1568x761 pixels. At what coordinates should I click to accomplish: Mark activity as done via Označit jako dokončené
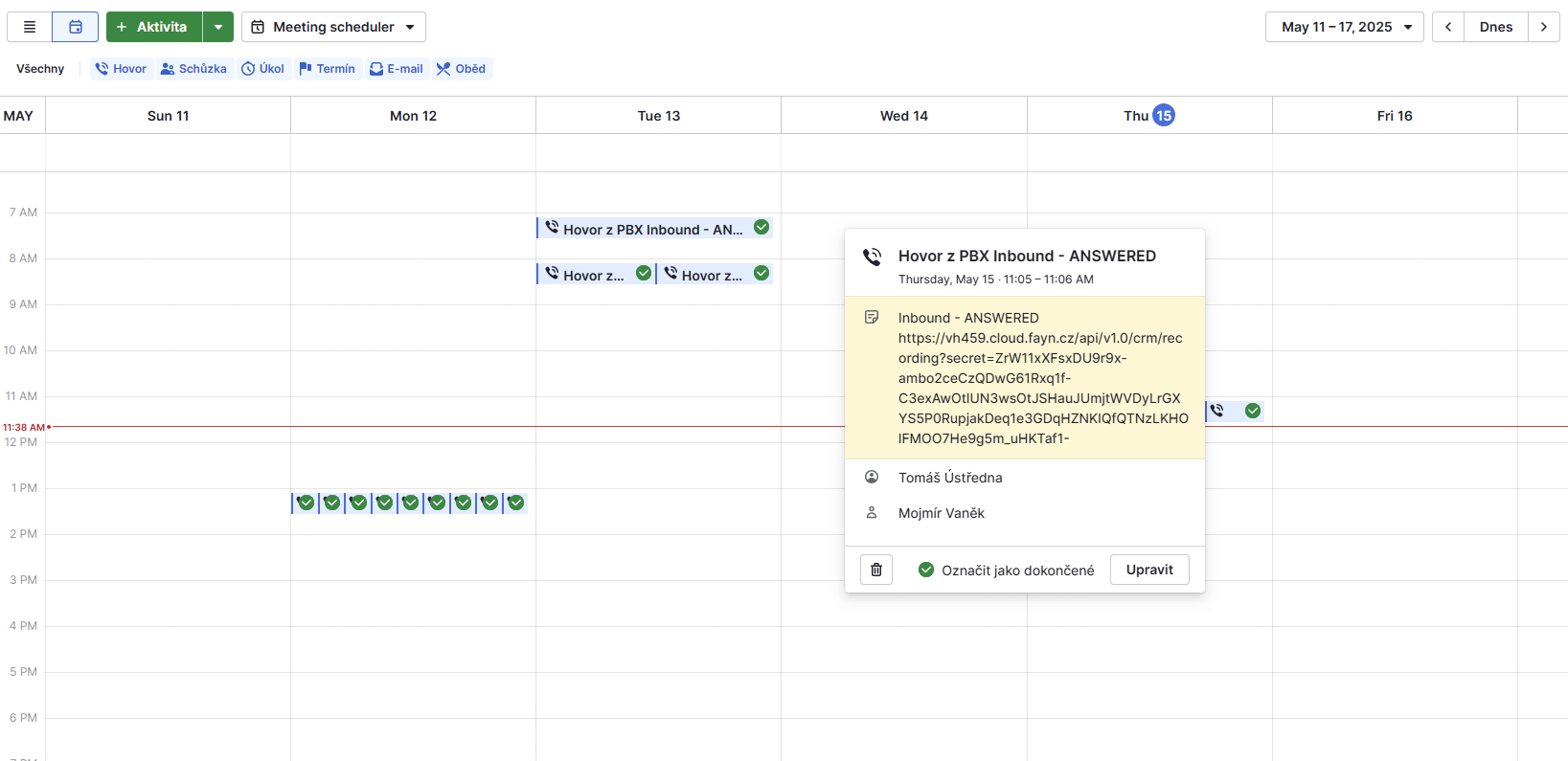coord(1006,570)
